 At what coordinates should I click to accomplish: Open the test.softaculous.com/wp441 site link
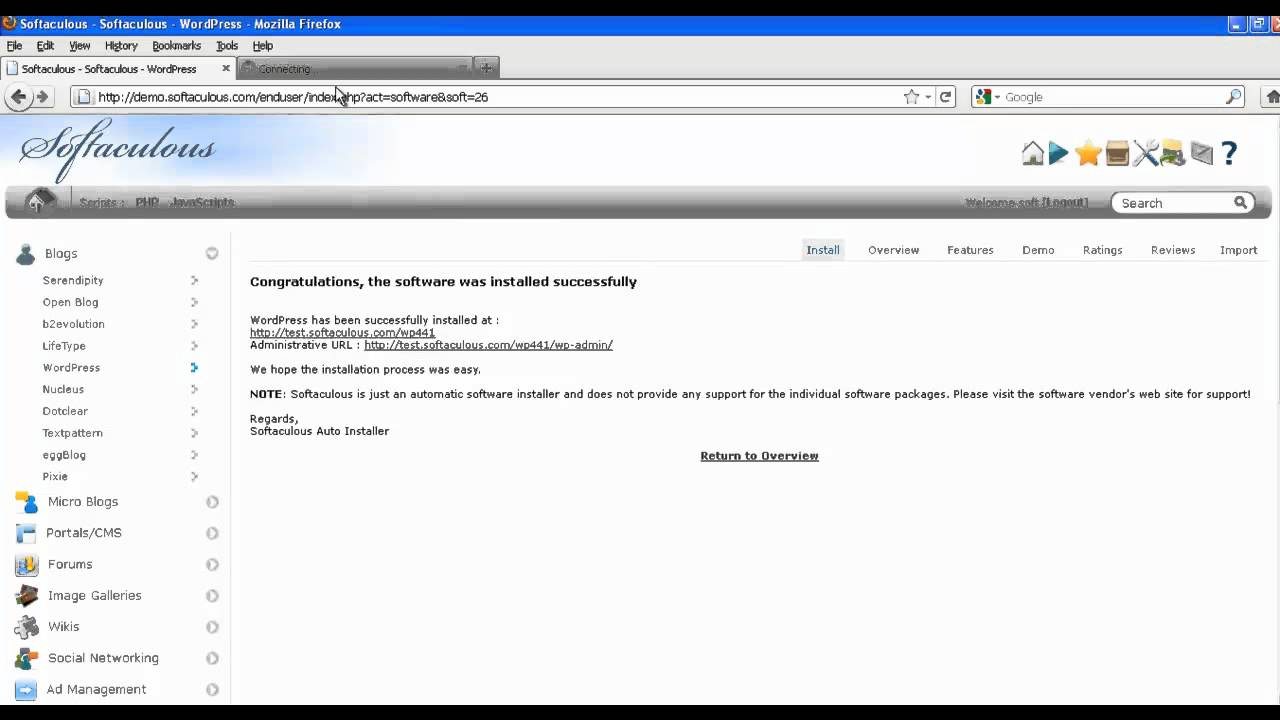[x=342, y=332]
